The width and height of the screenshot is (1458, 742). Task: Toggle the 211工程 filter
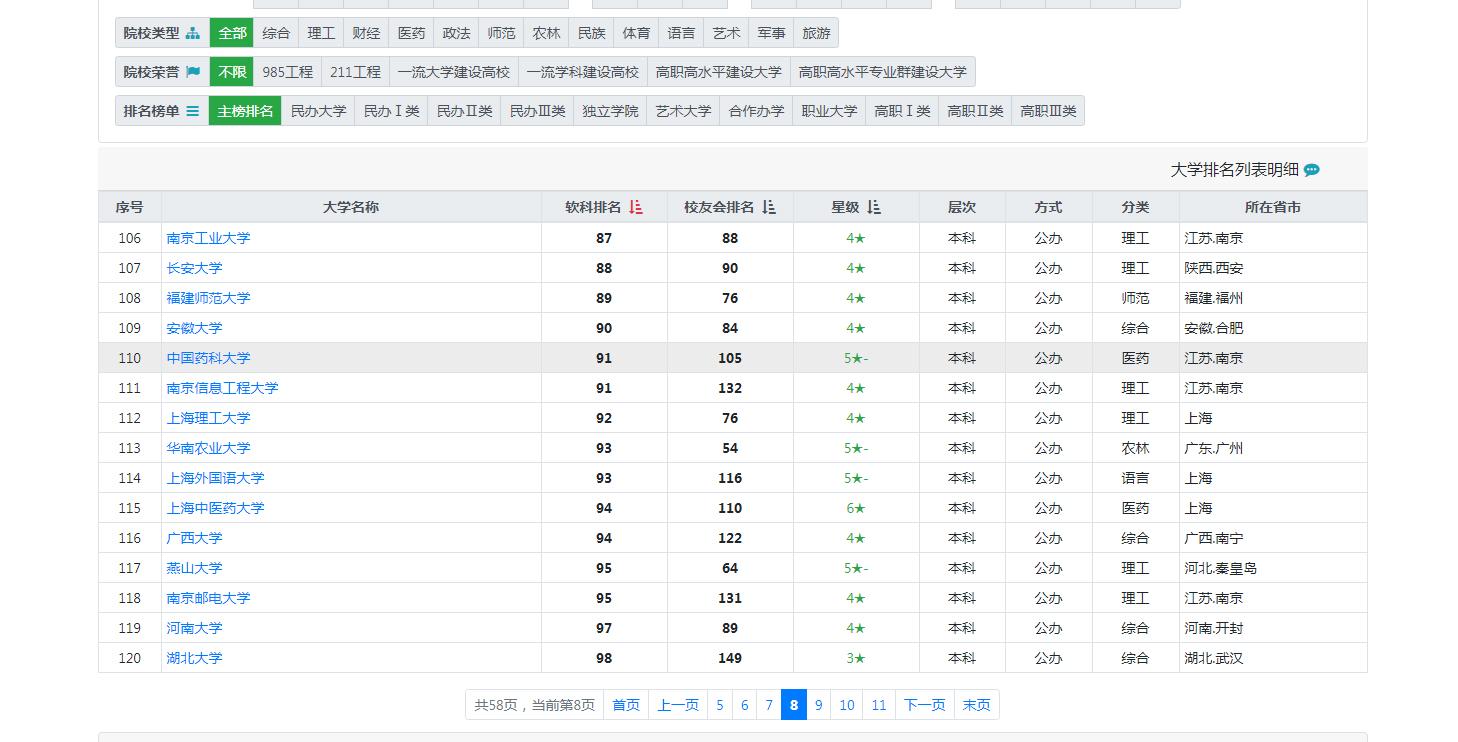(x=355, y=72)
